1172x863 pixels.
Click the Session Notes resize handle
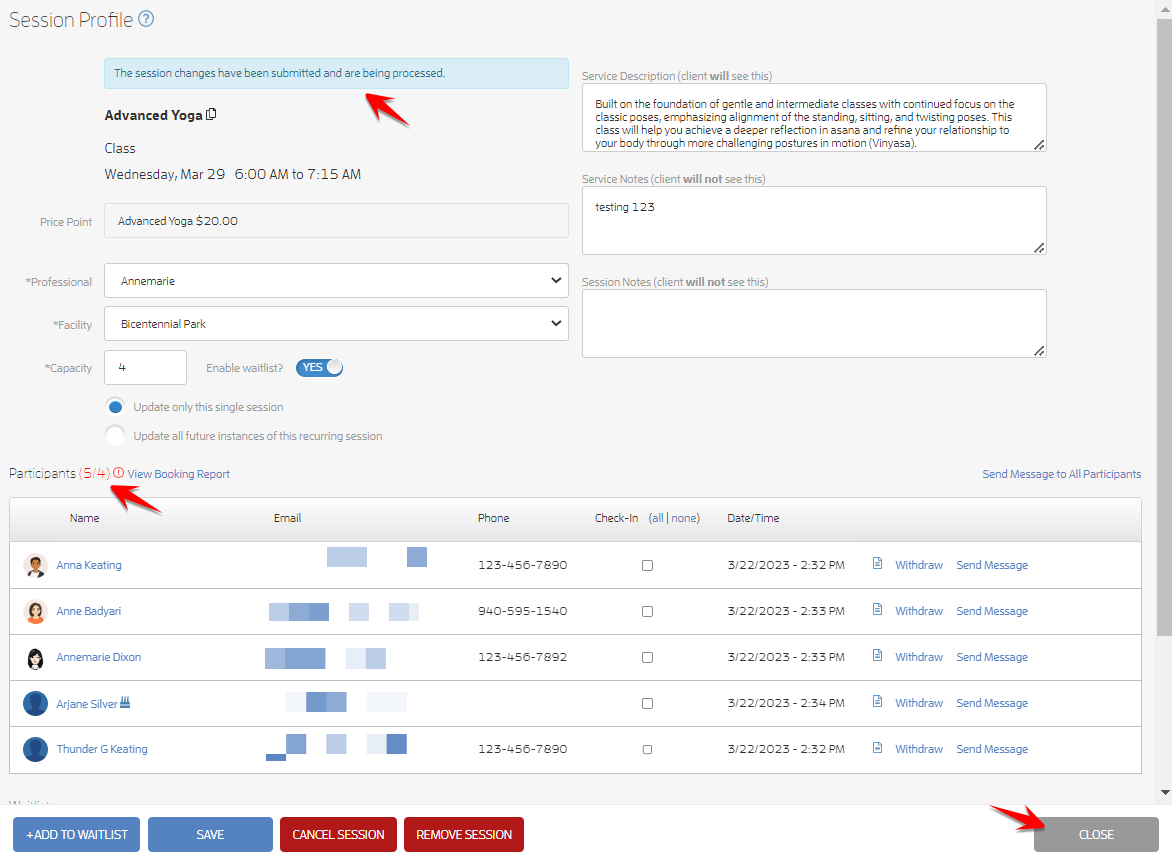1039,351
